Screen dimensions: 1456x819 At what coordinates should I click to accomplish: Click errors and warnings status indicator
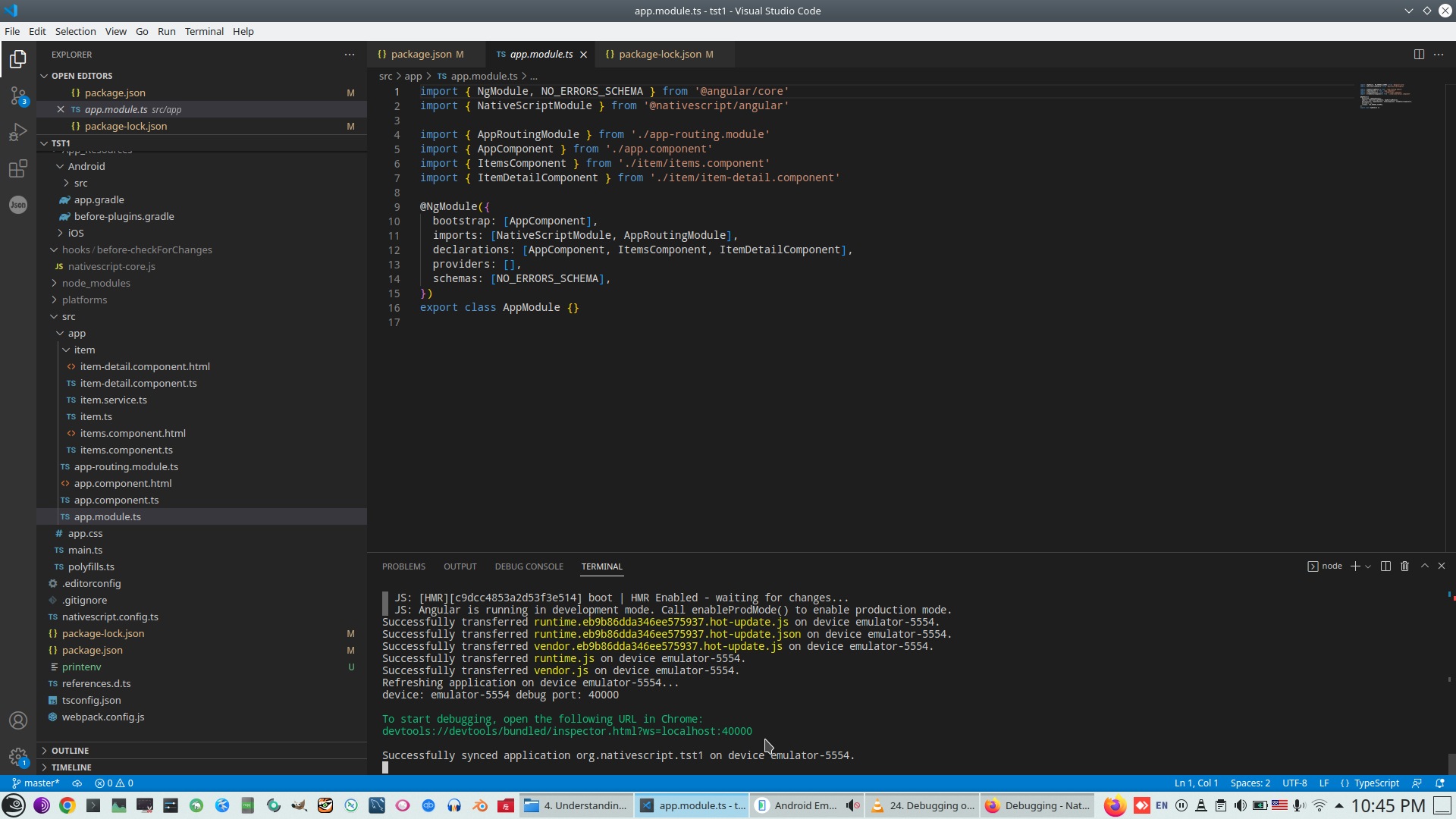114,783
